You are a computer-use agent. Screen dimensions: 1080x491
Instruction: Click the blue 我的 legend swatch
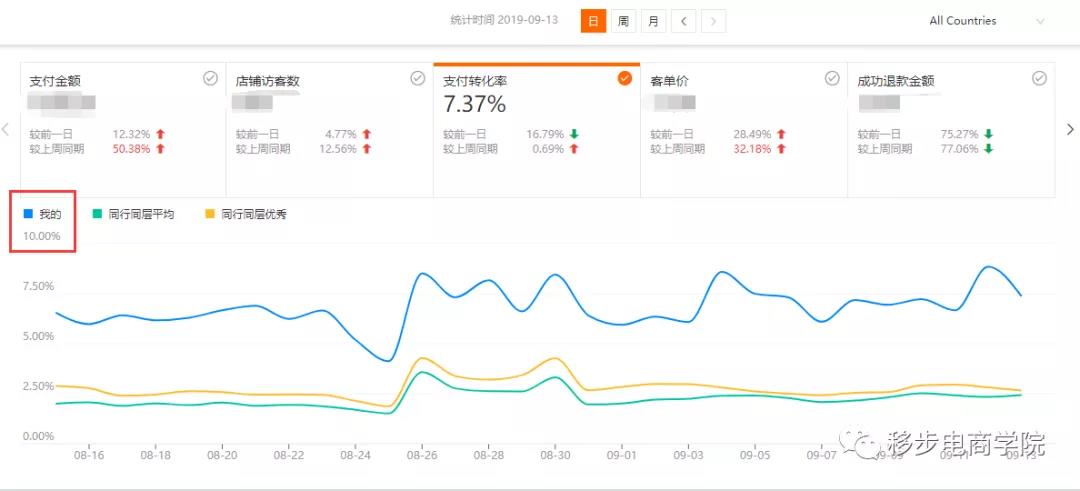[28, 214]
